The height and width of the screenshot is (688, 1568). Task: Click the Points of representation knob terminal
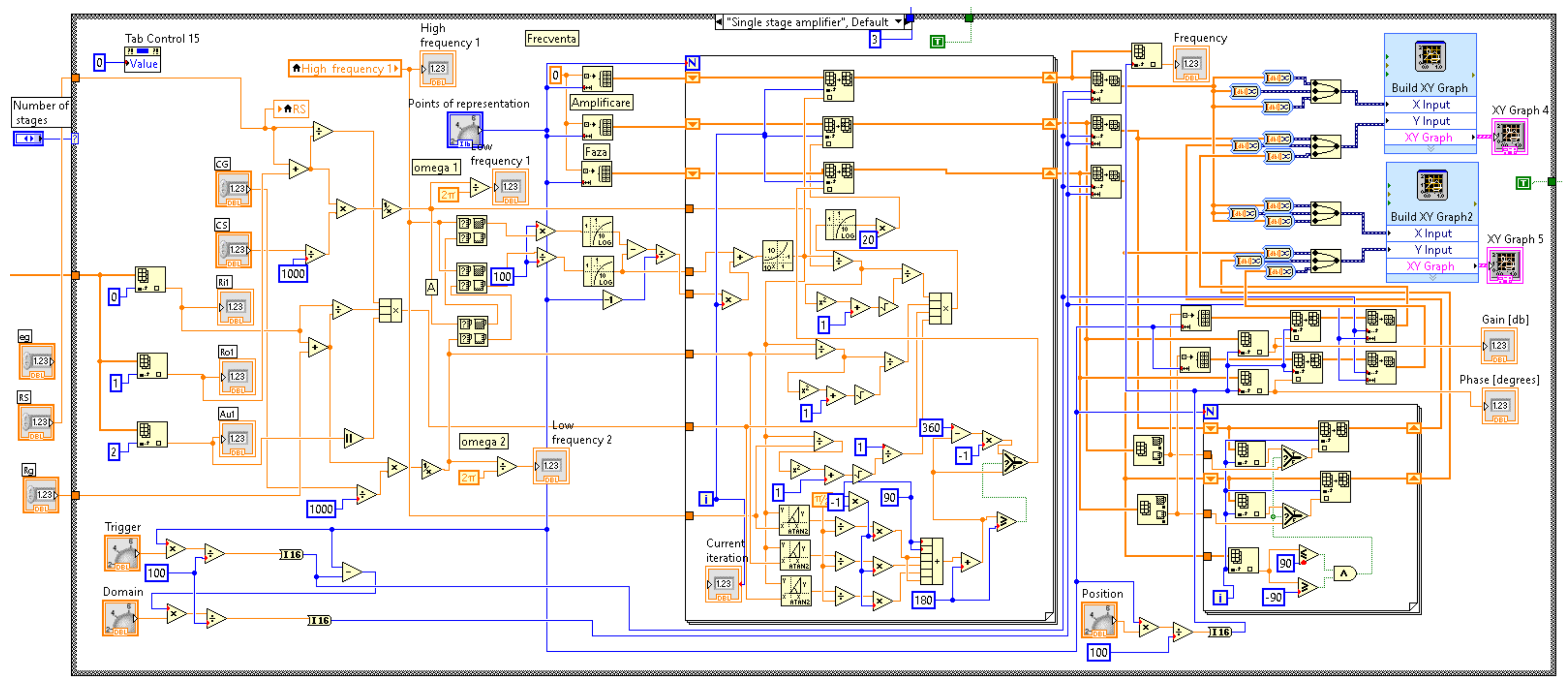coord(465,129)
